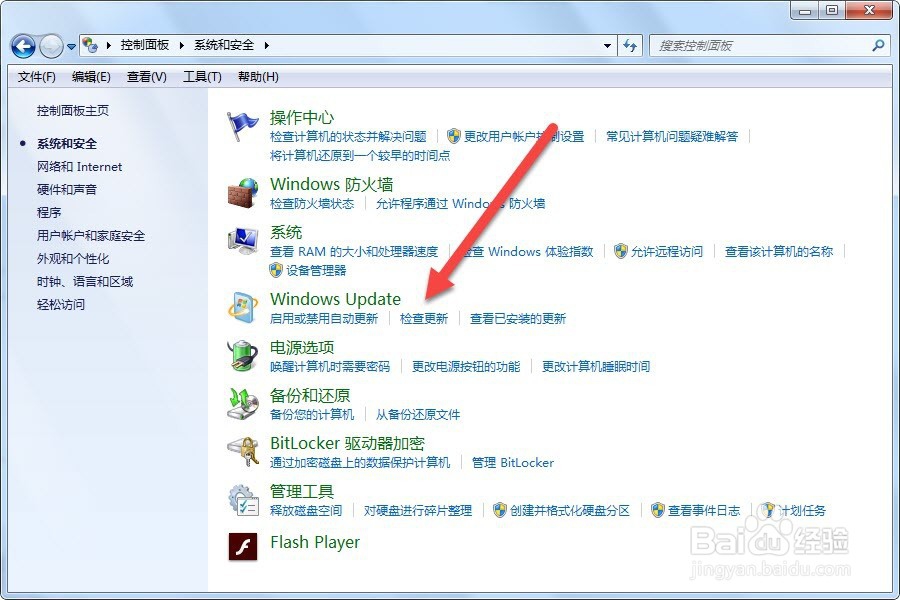Click 从备份还原文件 link
The width and height of the screenshot is (900, 600).
[418, 415]
